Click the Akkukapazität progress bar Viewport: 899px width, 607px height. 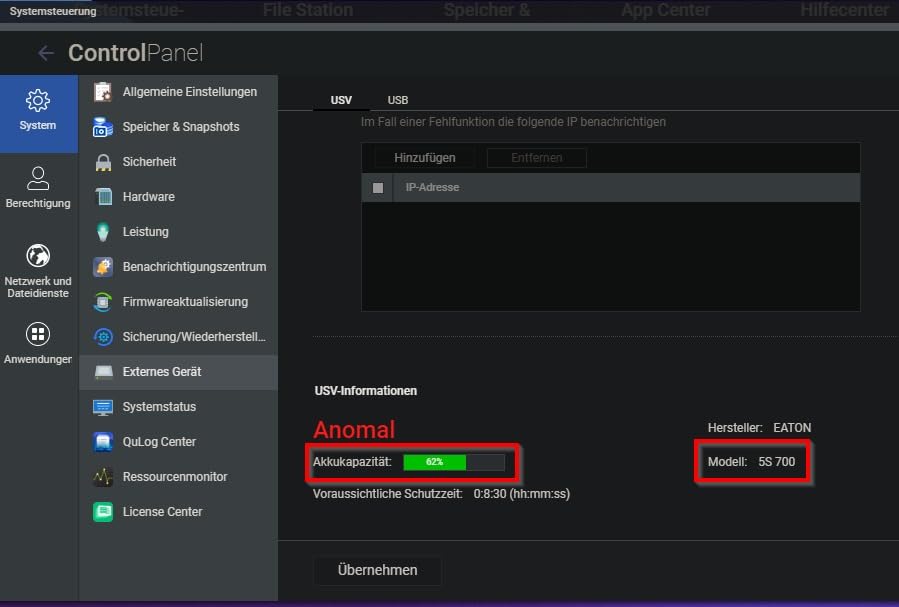click(x=454, y=462)
